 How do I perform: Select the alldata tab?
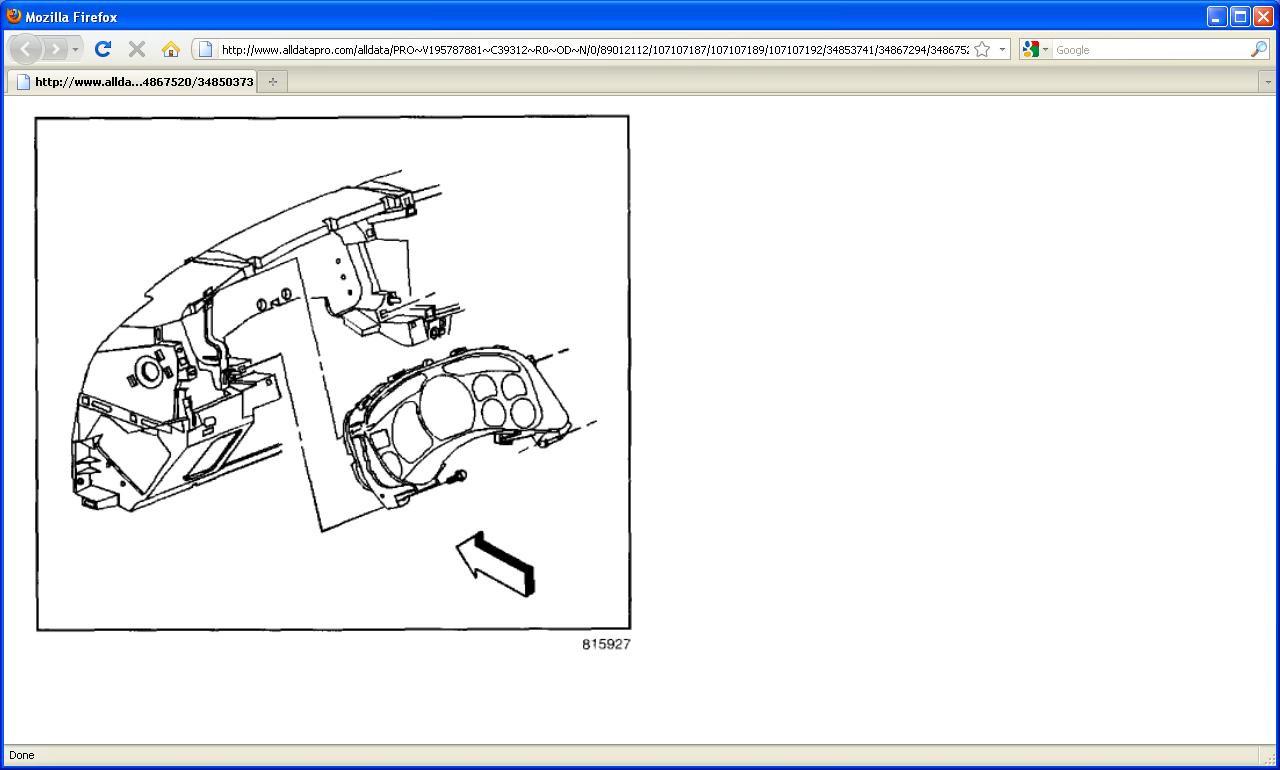132,82
